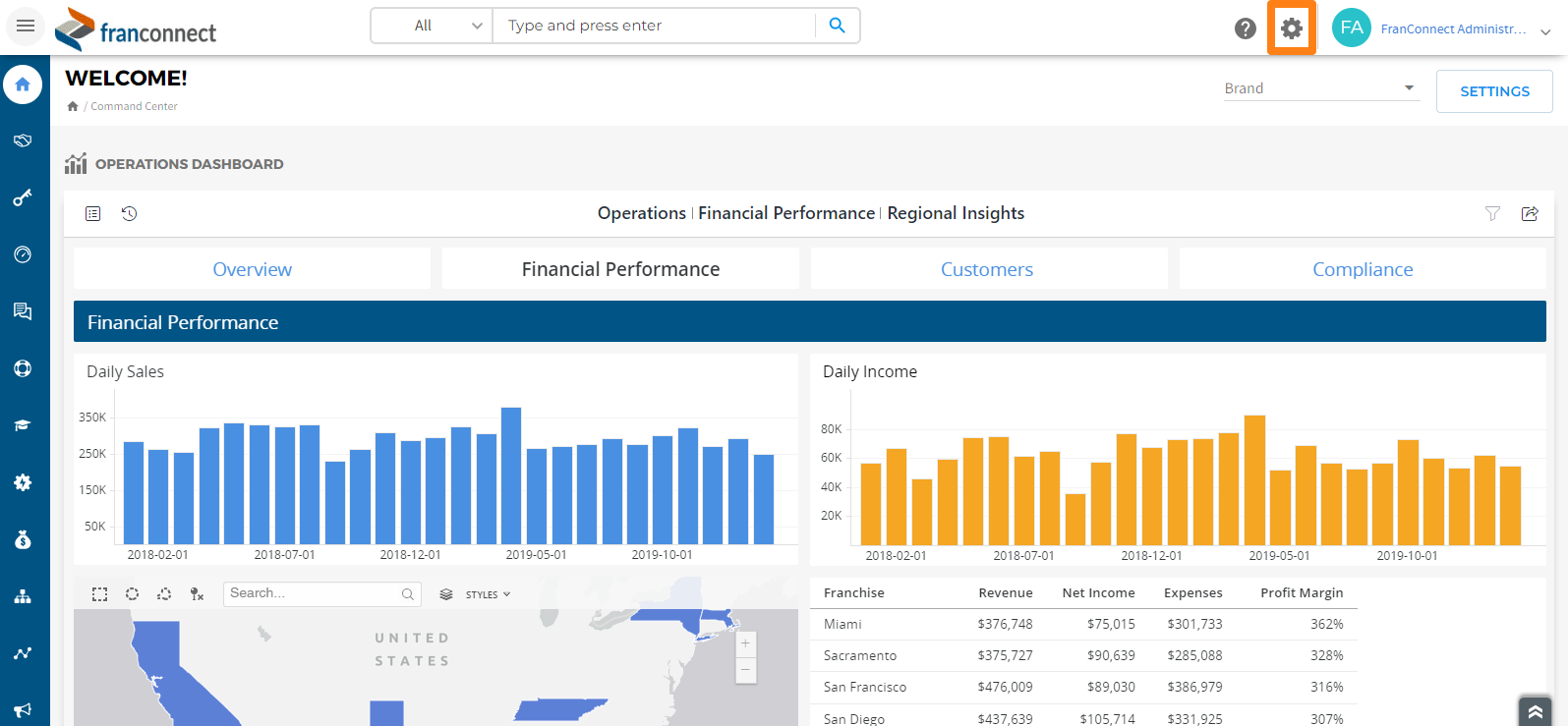Switch to the Financial Performance tab
This screenshot has height=726, width=1568.
coord(620,269)
